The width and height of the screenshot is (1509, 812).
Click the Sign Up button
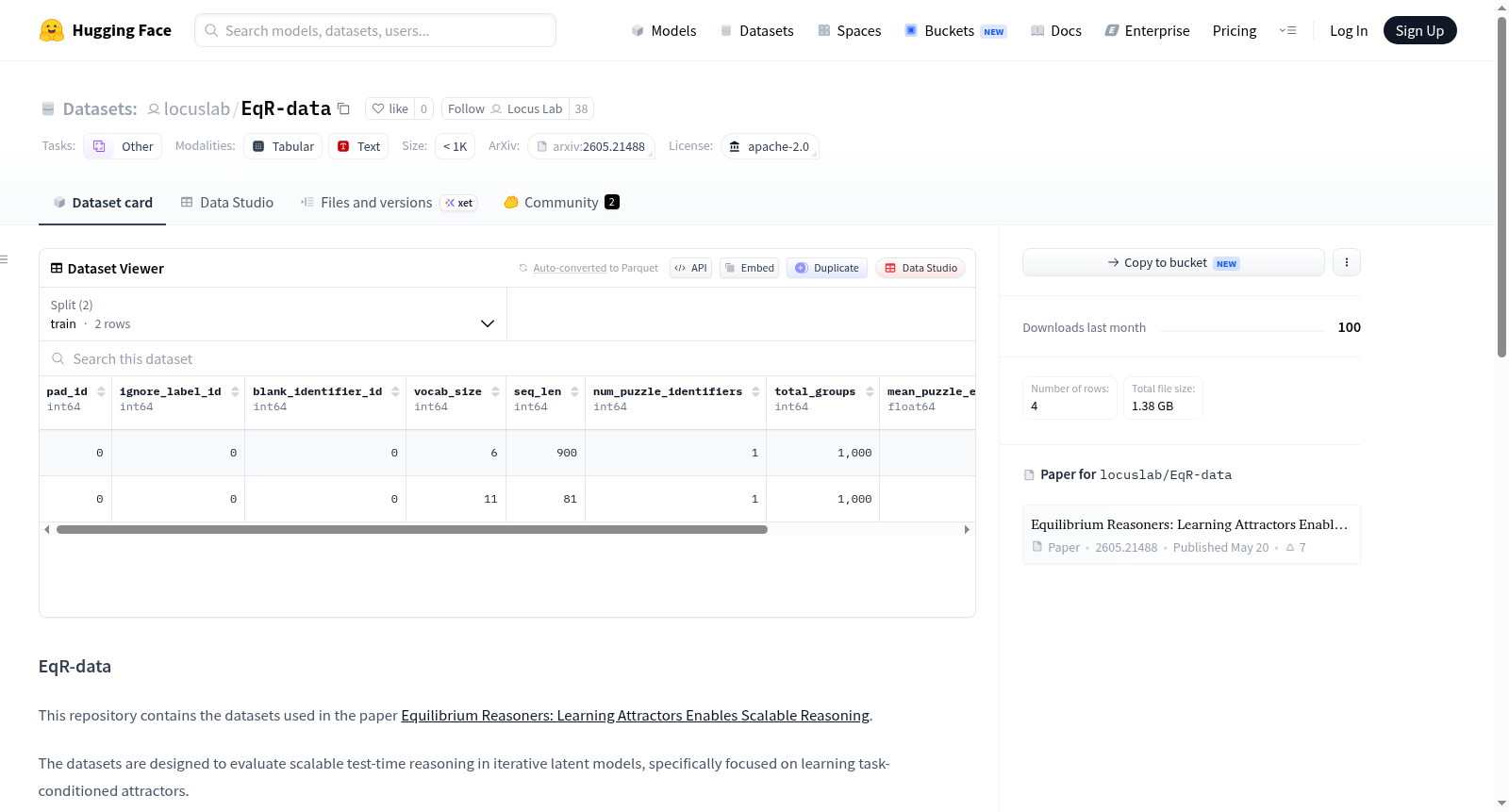1419,30
